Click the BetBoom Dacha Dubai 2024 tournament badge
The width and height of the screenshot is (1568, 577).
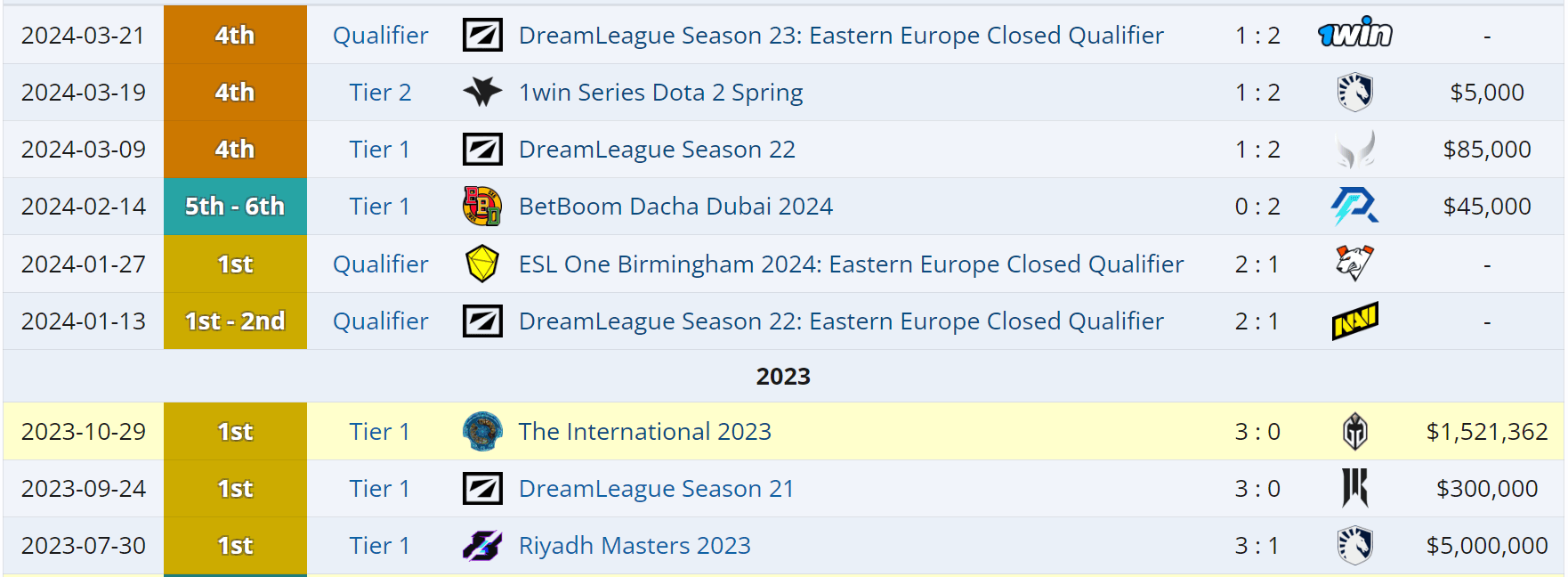tap(481, 206)
